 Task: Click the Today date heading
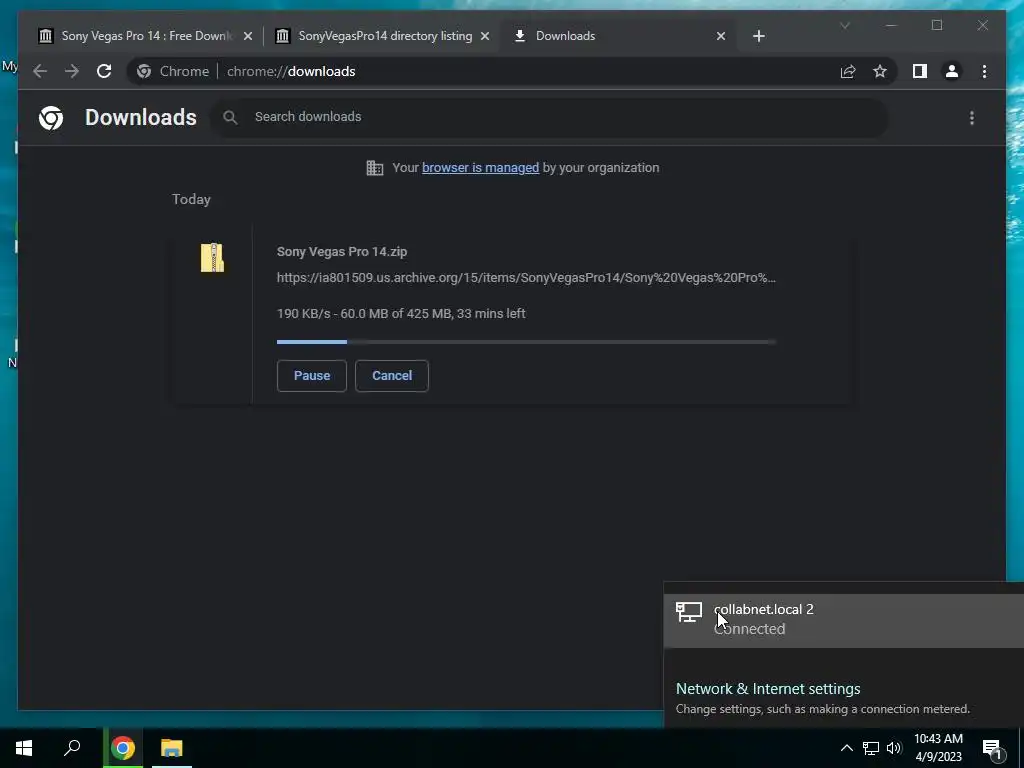pos(191,199)
